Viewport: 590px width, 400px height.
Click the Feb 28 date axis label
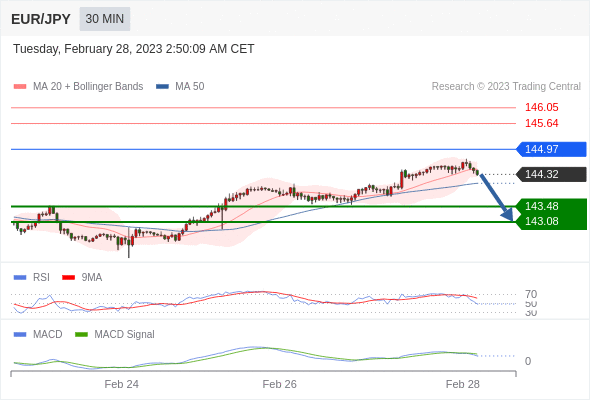(463, 384)
